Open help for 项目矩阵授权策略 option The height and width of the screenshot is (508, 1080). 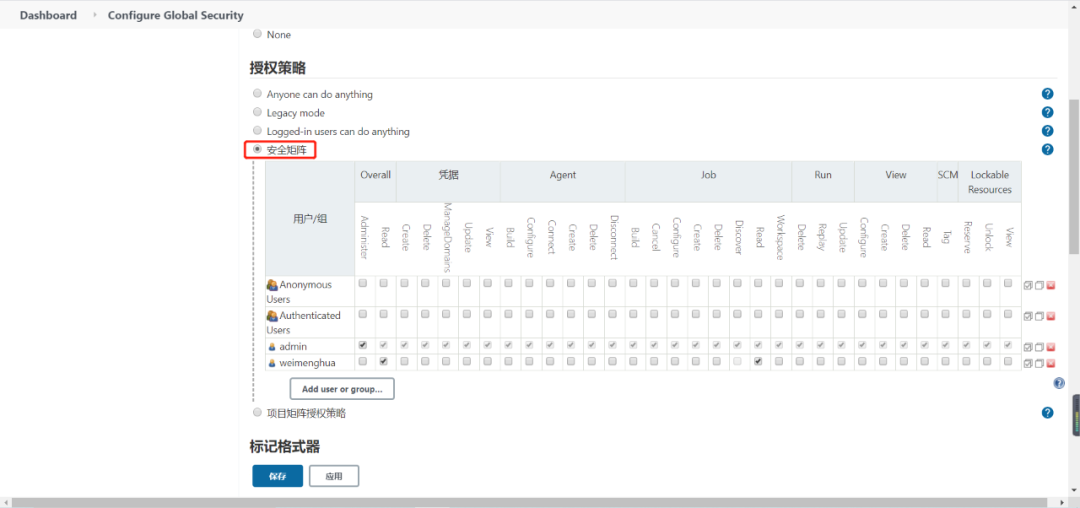click(1048, 413)
